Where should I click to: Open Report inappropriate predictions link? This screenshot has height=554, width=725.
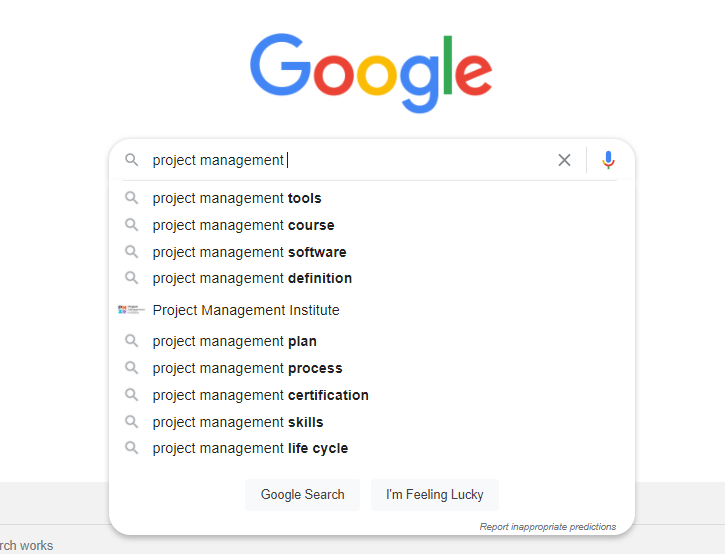click(547, 526)
